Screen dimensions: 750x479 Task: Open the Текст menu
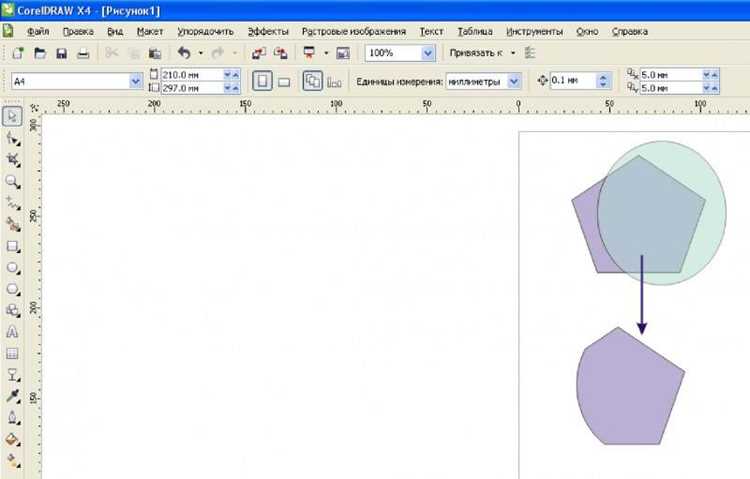431,32
